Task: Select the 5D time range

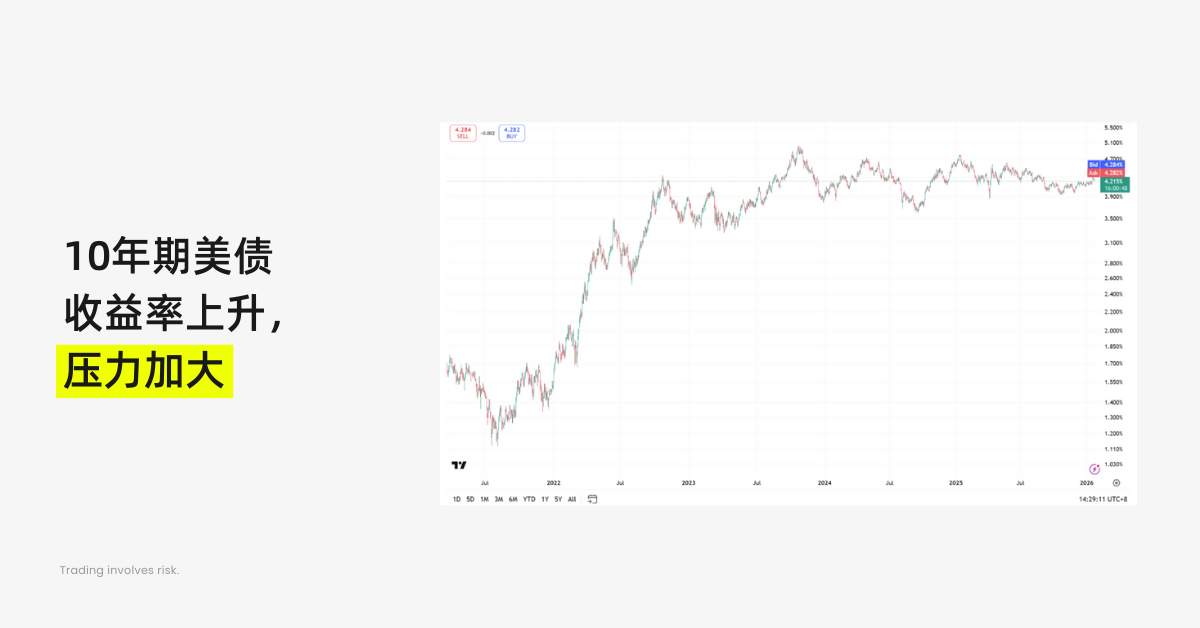Action: 470,498
